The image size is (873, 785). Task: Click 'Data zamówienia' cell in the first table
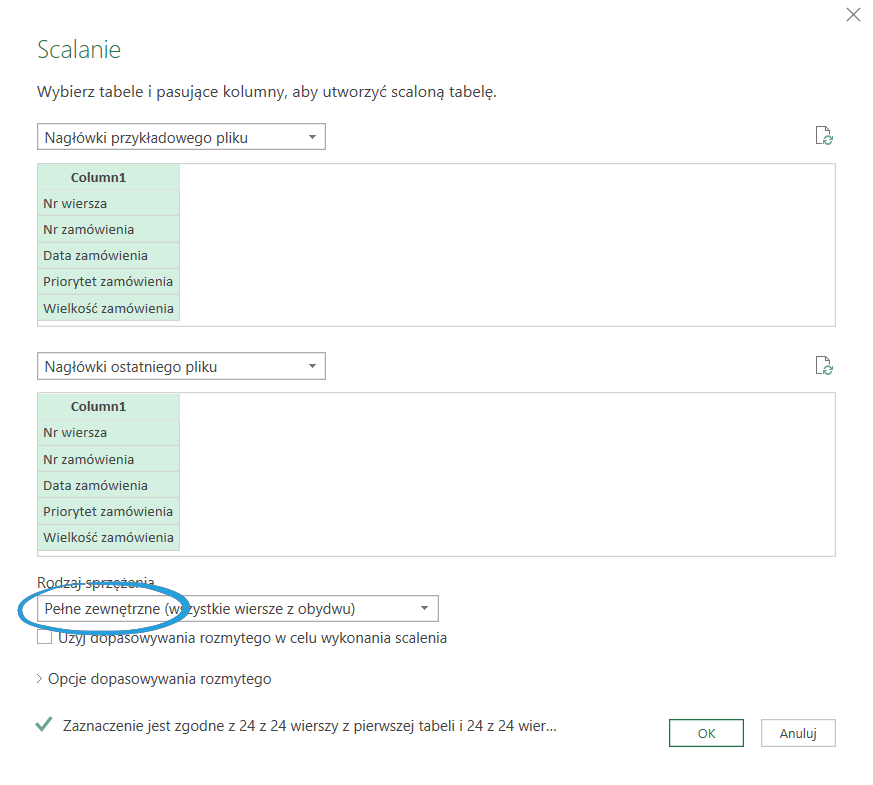coord(108,255)
